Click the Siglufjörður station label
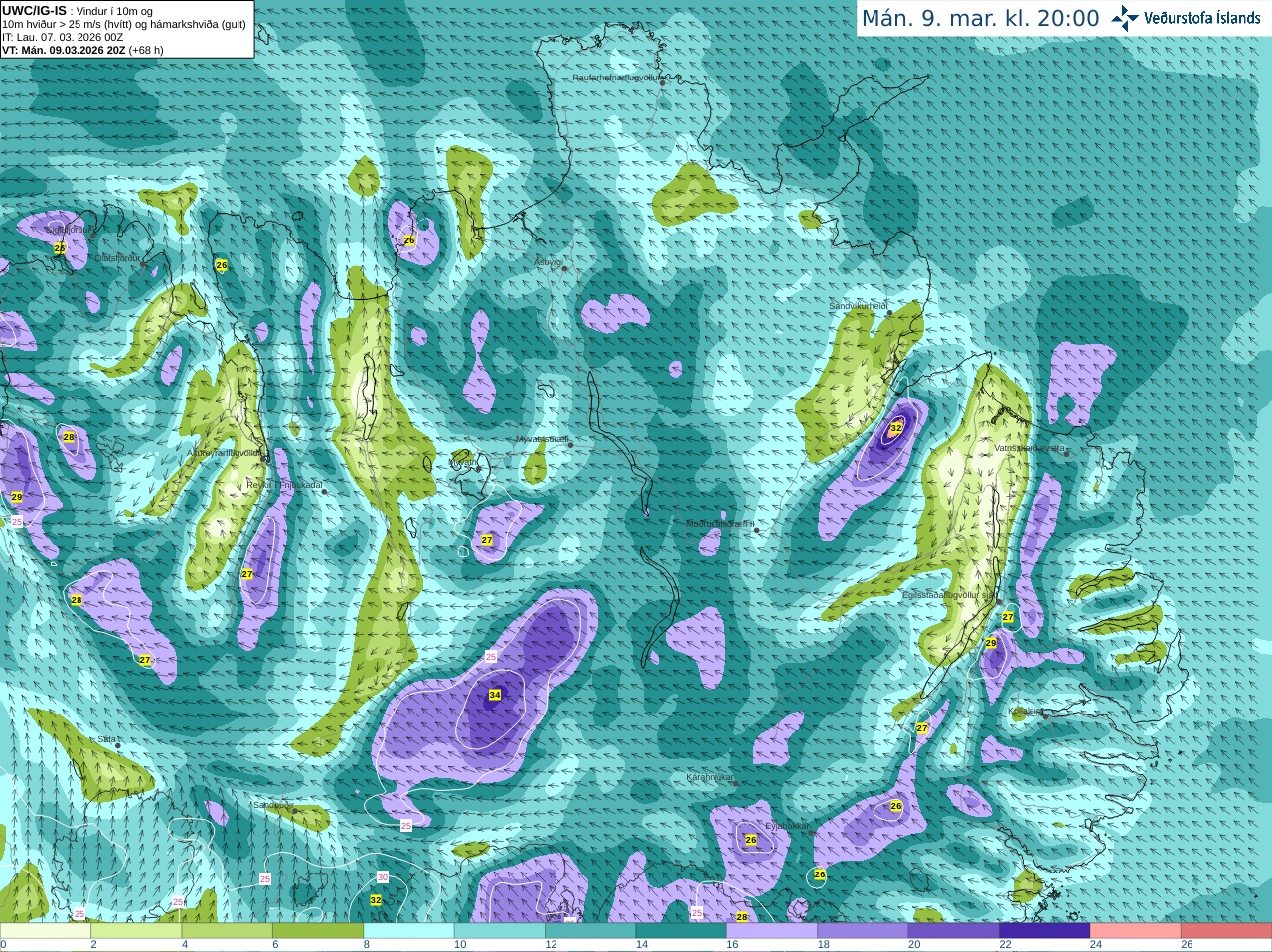 pos(68,230)
